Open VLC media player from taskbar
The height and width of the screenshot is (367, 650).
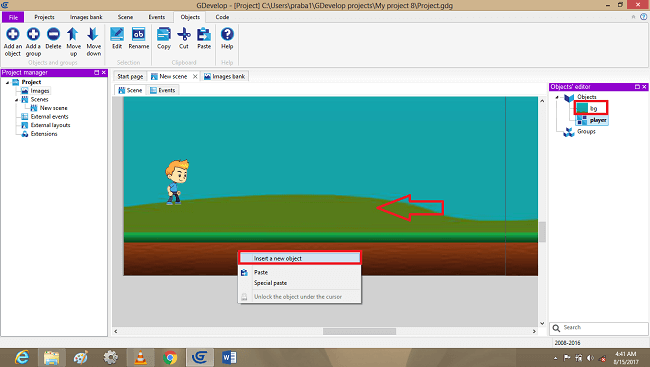(x=140, y=357)
